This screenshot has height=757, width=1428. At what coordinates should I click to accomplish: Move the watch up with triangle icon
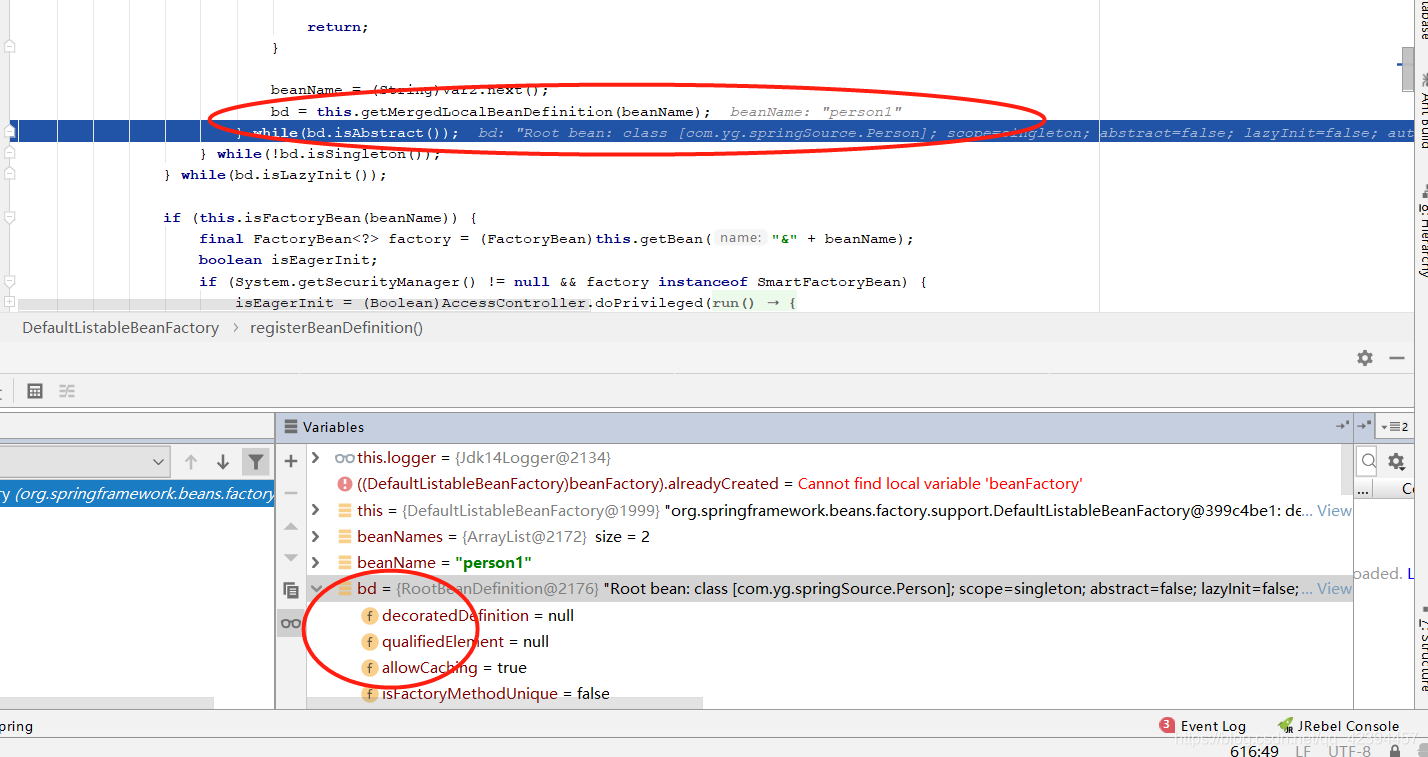(x=291, y=526)
